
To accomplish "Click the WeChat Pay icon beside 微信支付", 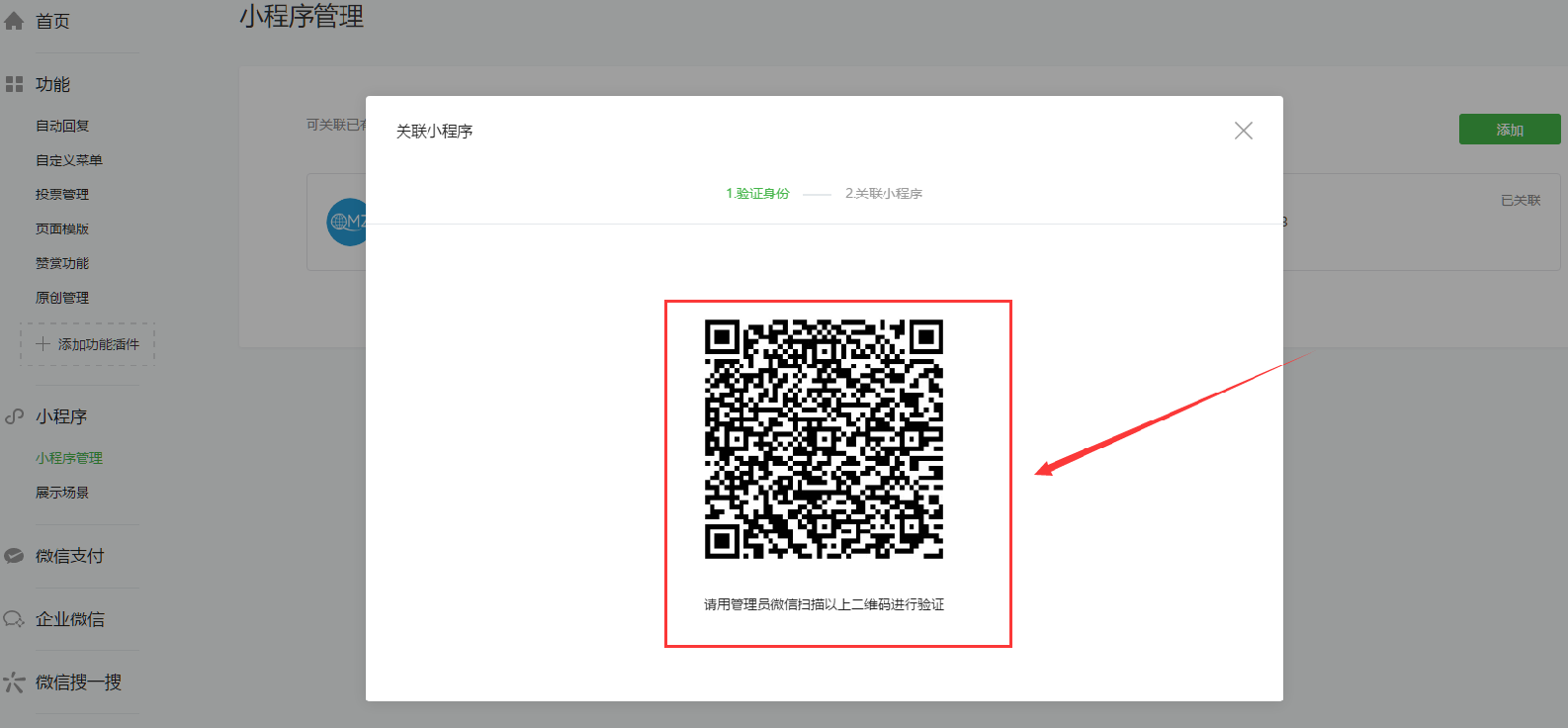I will click(14, 556).
